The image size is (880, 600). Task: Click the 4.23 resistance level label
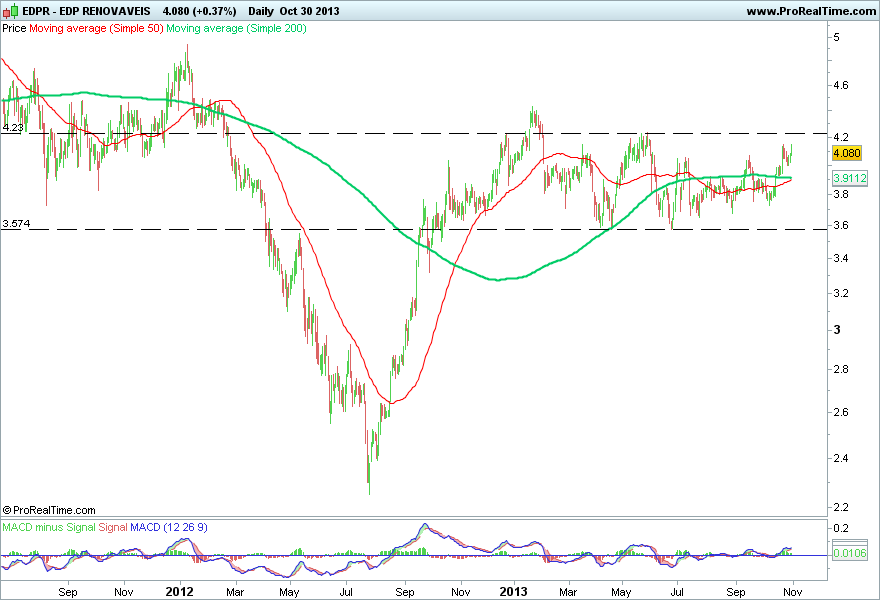point(13,127)
